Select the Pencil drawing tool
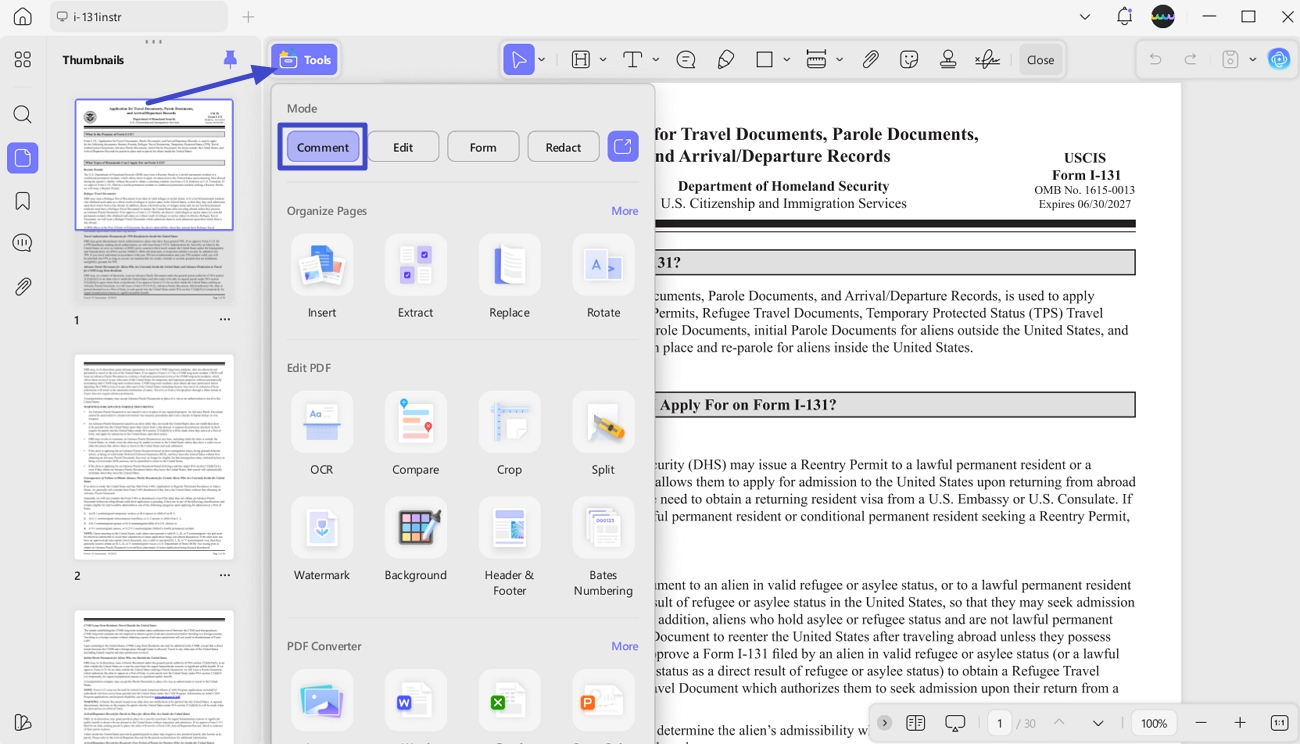1300x744 pixels. pyautogui.click(x=726, y=60)
